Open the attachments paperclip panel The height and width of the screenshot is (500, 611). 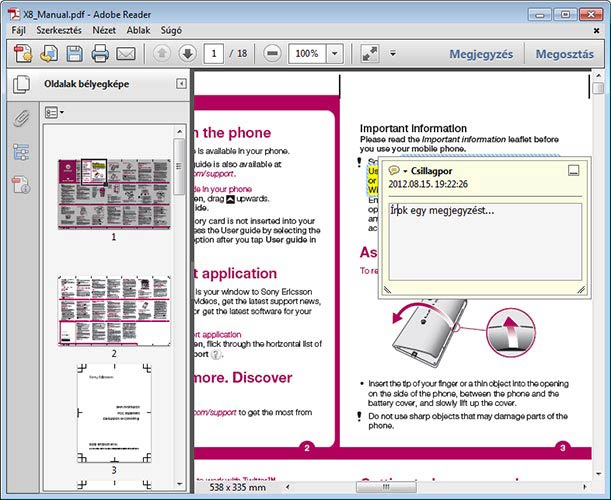[21, 118]
